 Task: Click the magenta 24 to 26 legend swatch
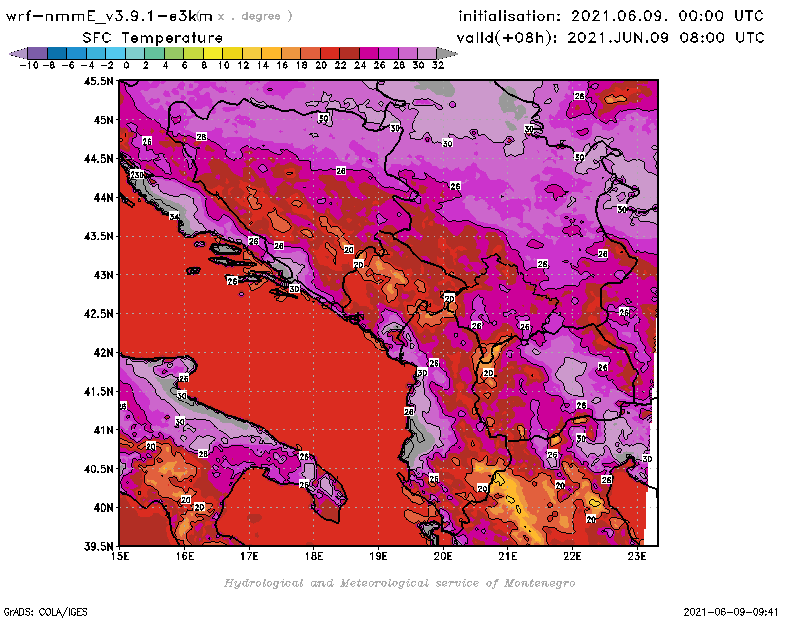pos(369,53)
